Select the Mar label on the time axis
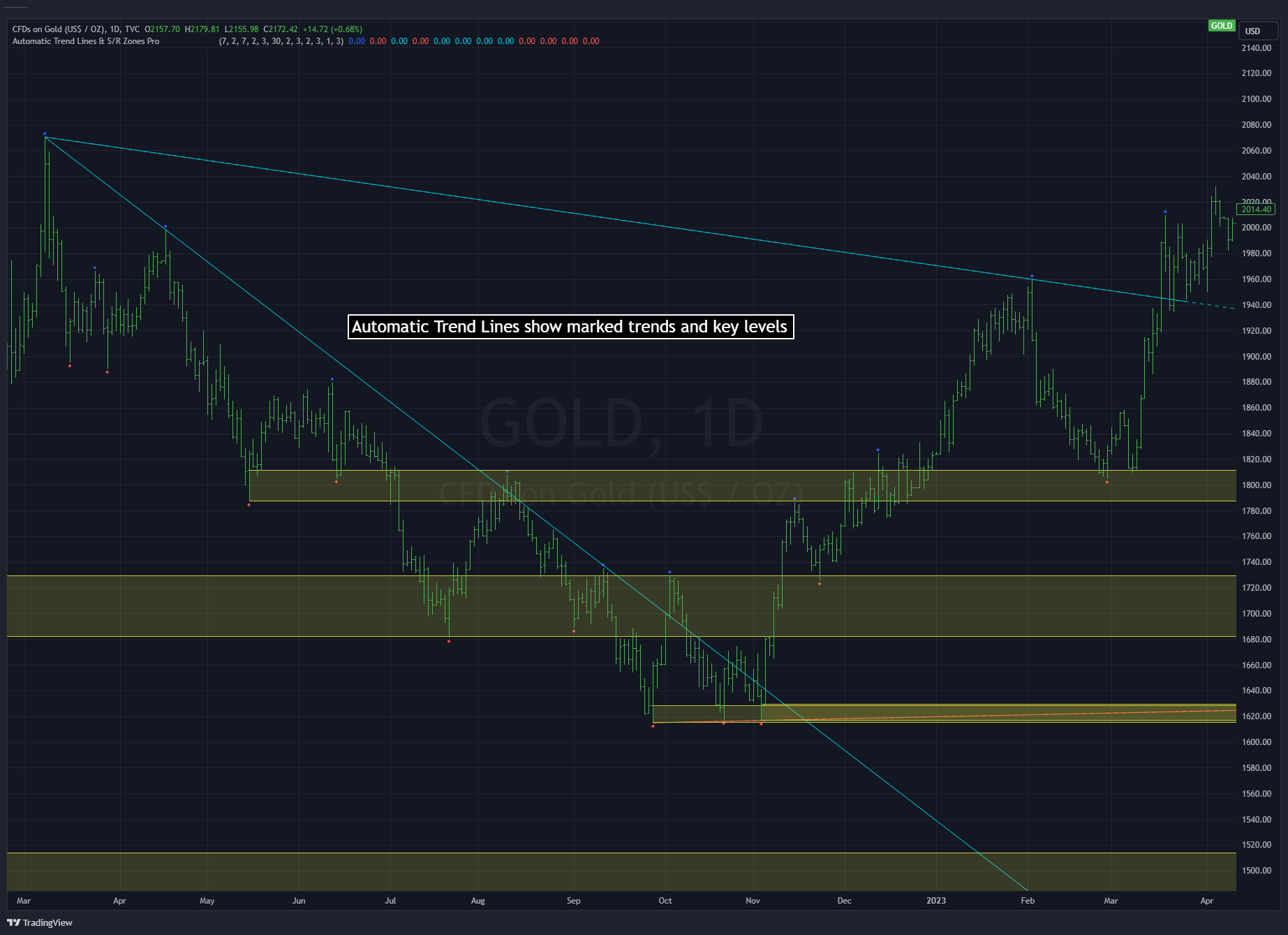 (x=24, y=901)
